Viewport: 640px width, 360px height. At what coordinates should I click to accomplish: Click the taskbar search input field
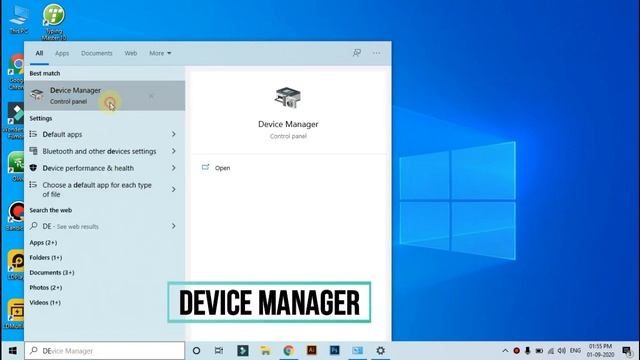104,351
